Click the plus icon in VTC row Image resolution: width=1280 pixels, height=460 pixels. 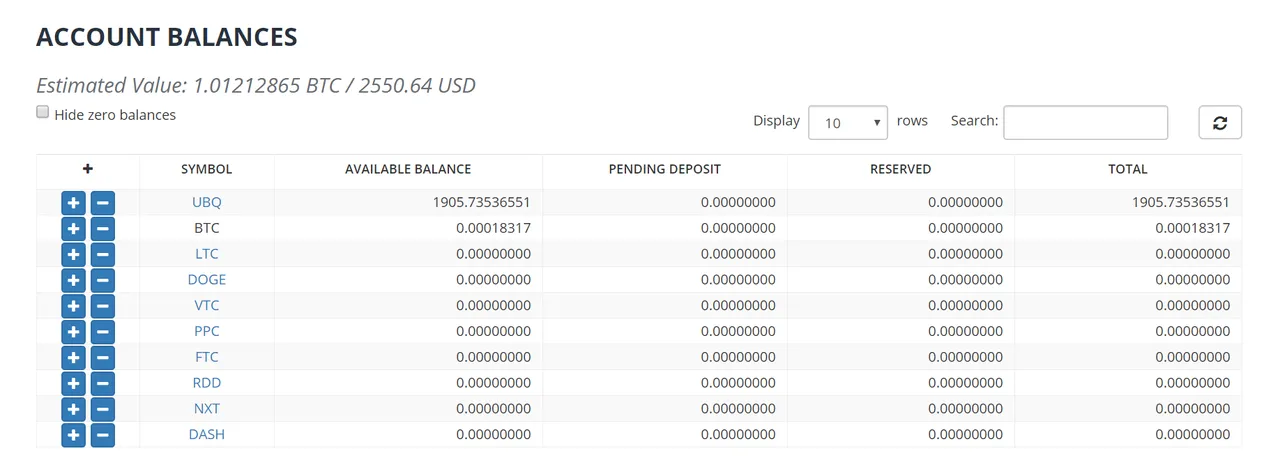click(73, 306)
